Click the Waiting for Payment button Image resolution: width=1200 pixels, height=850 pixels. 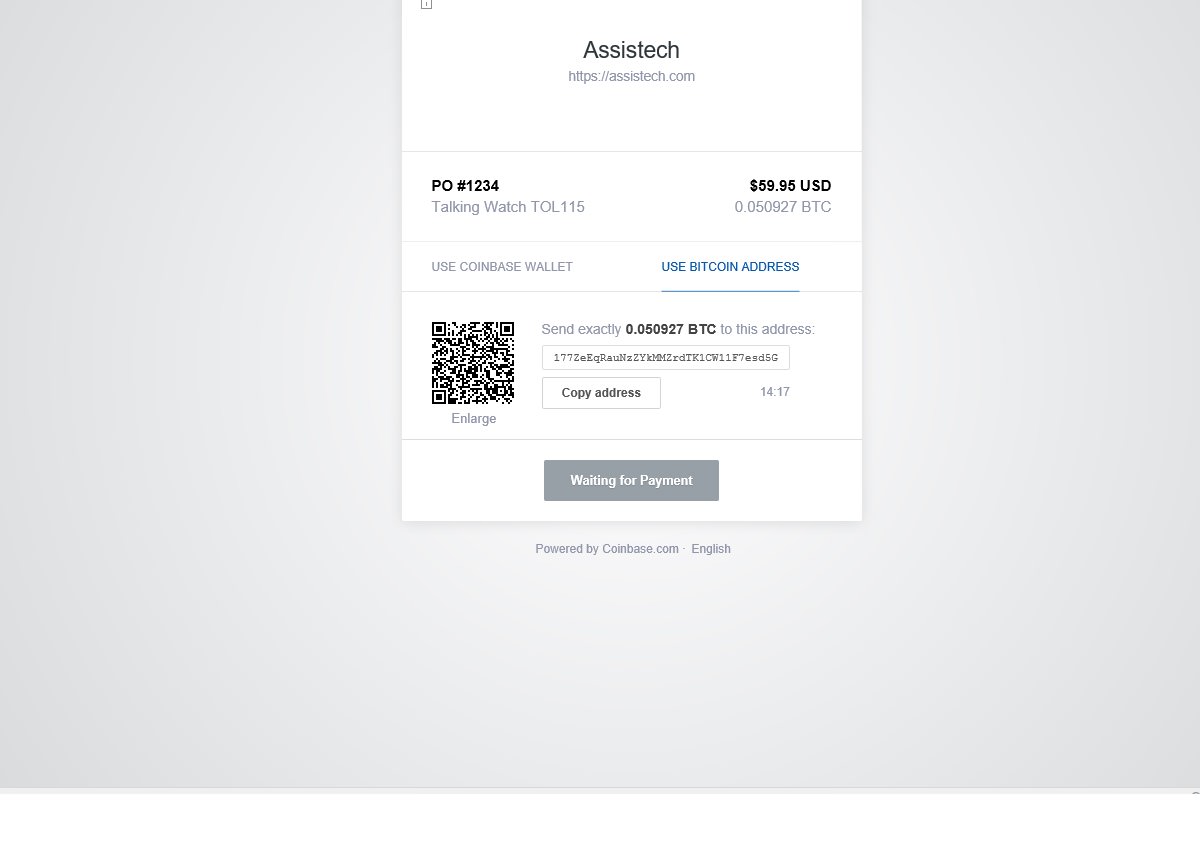point(631,480)
